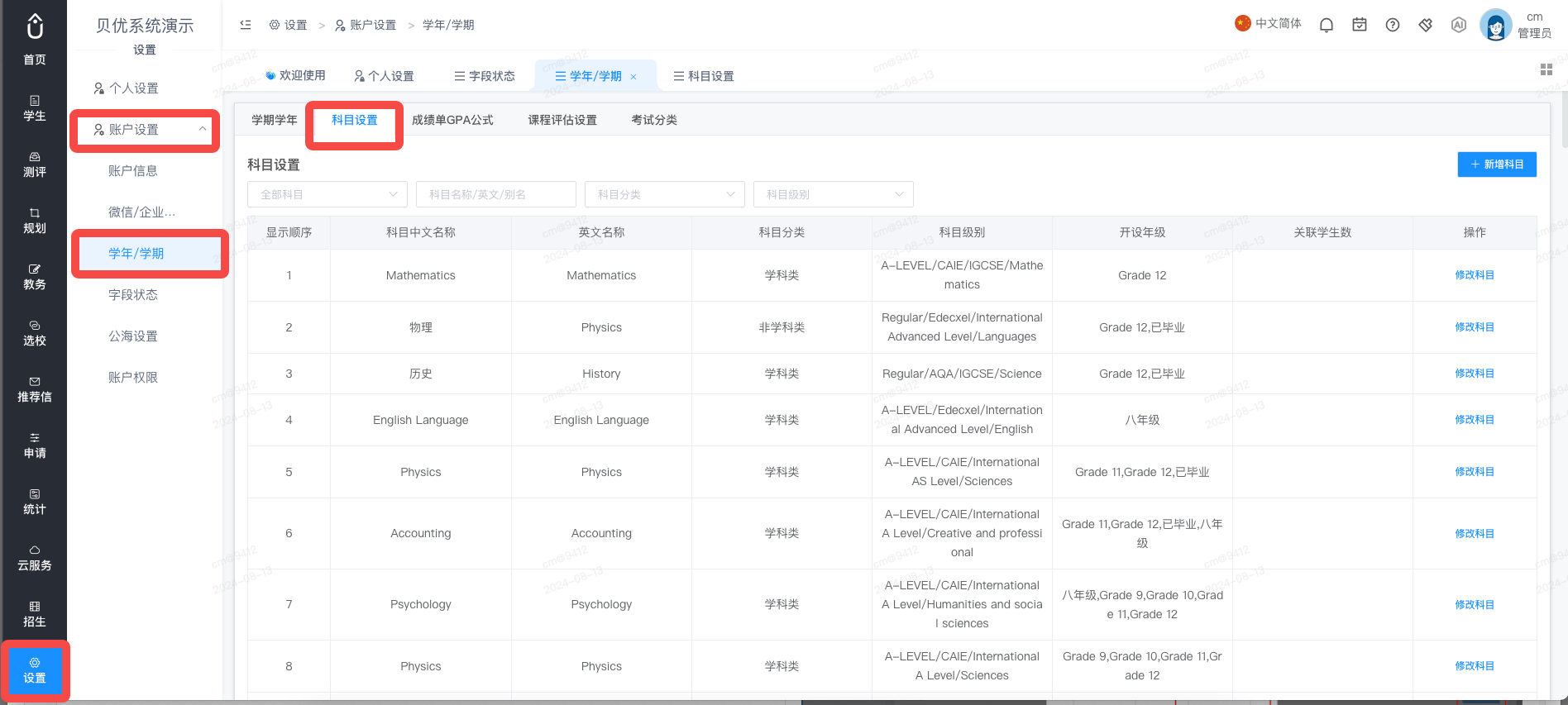Go to 首页 home icon
This screenshot has height=705, width=1568.
pyautogui.click(x=34, y=40)
